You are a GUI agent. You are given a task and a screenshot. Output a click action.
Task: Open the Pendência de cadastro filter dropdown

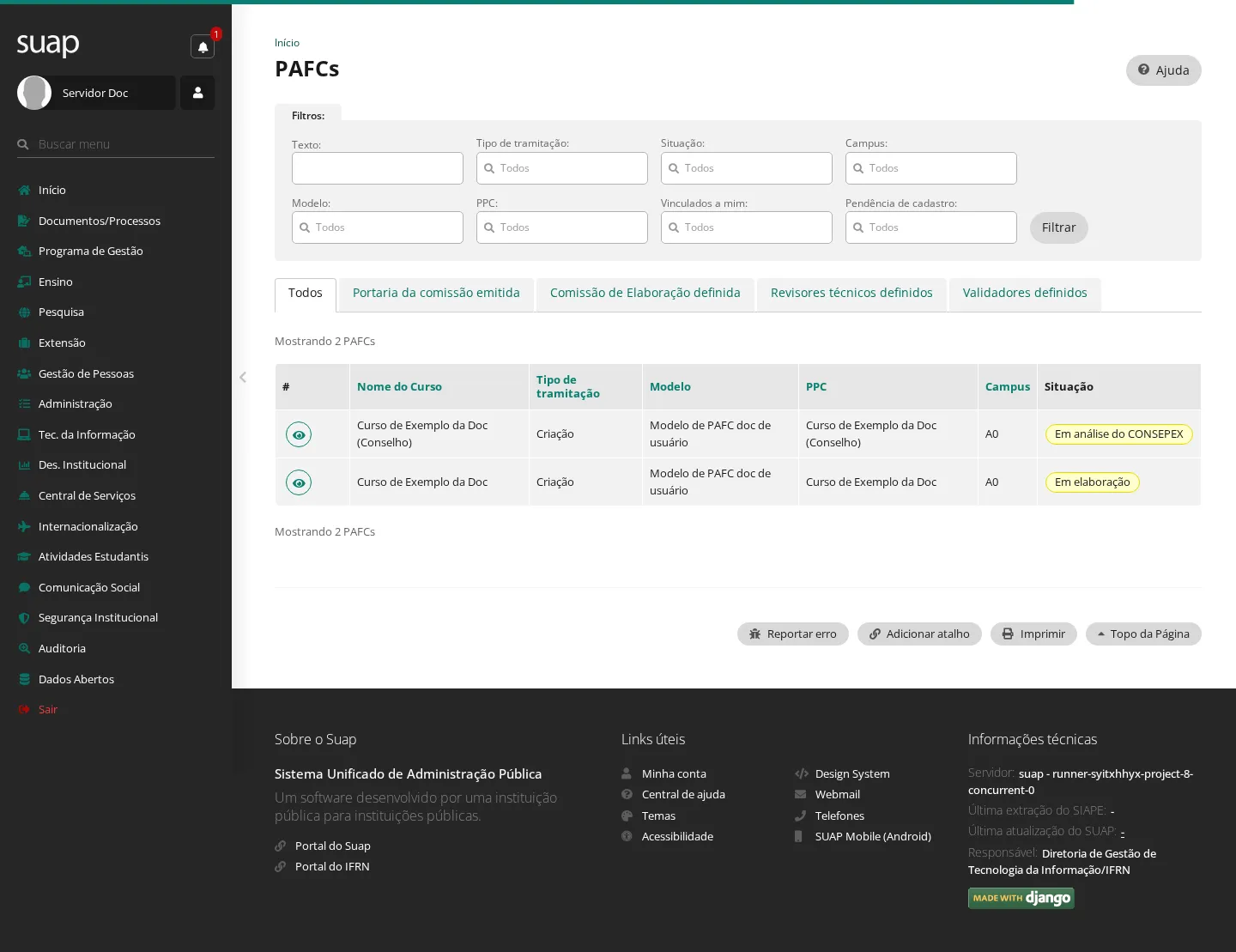pyautogui.click(x=931, y=227)
